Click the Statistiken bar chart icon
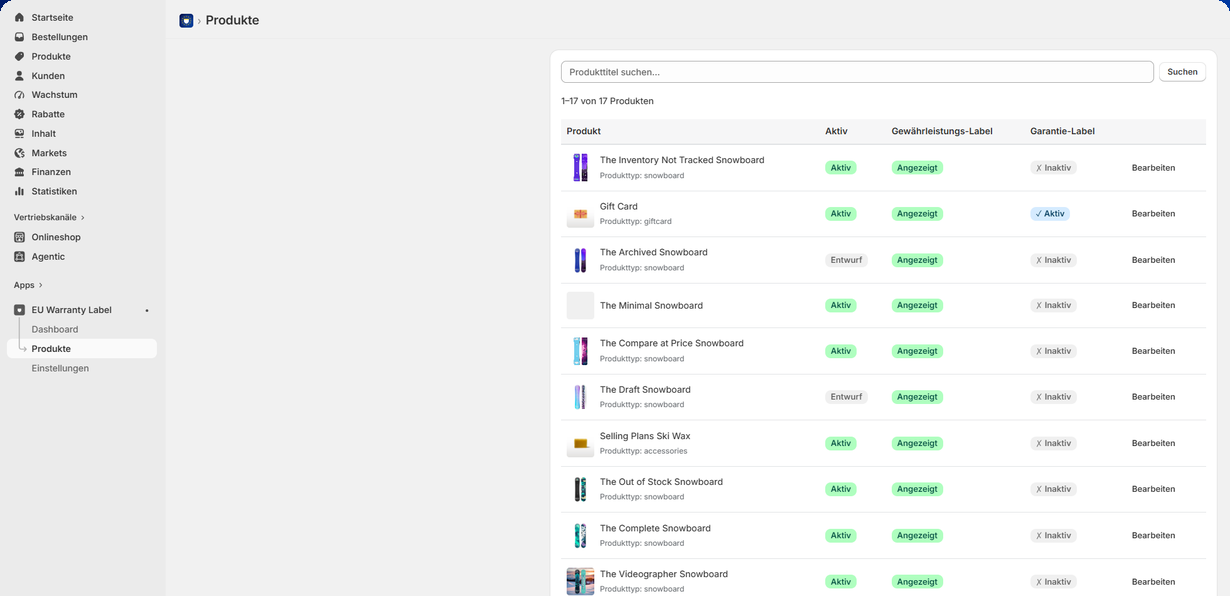Viewport: 1230px width, 596px height. pyautogui.click(x=20, y=191)
